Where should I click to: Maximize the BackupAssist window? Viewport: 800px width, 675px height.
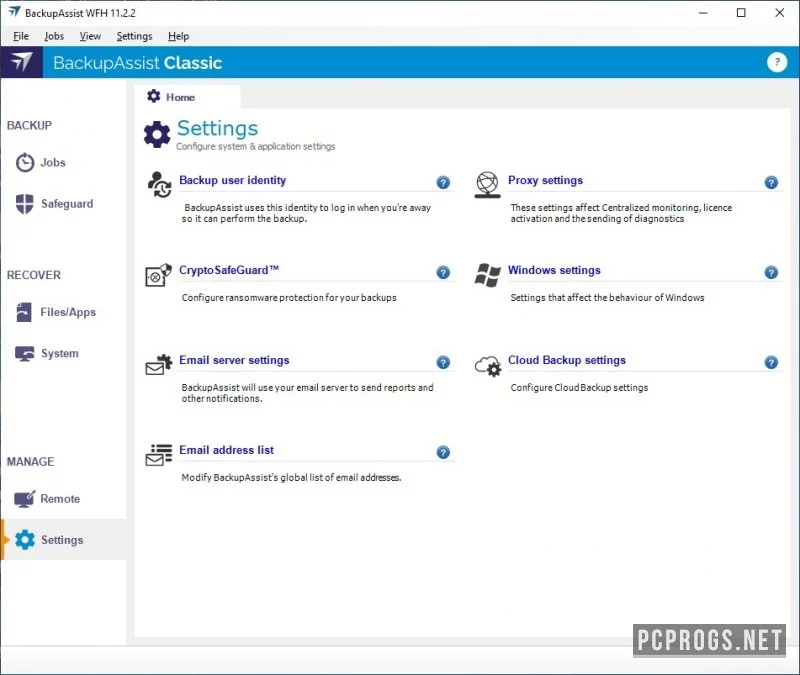[741, 13]
